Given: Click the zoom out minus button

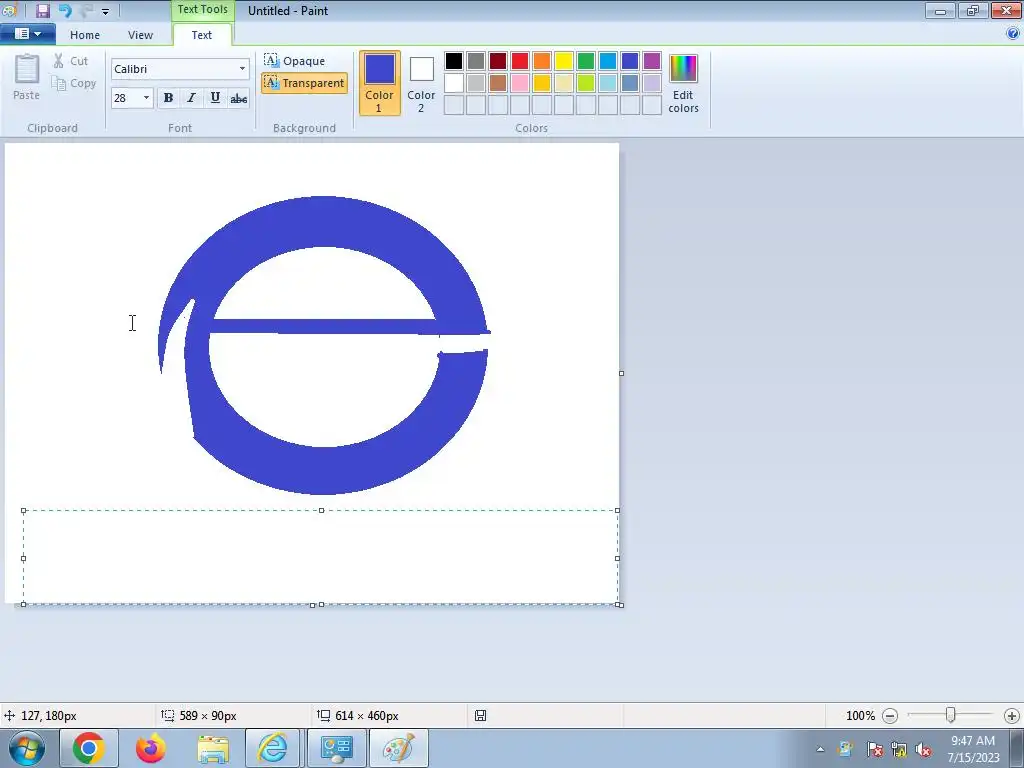Looking at the screenshot, I should 889,716.
